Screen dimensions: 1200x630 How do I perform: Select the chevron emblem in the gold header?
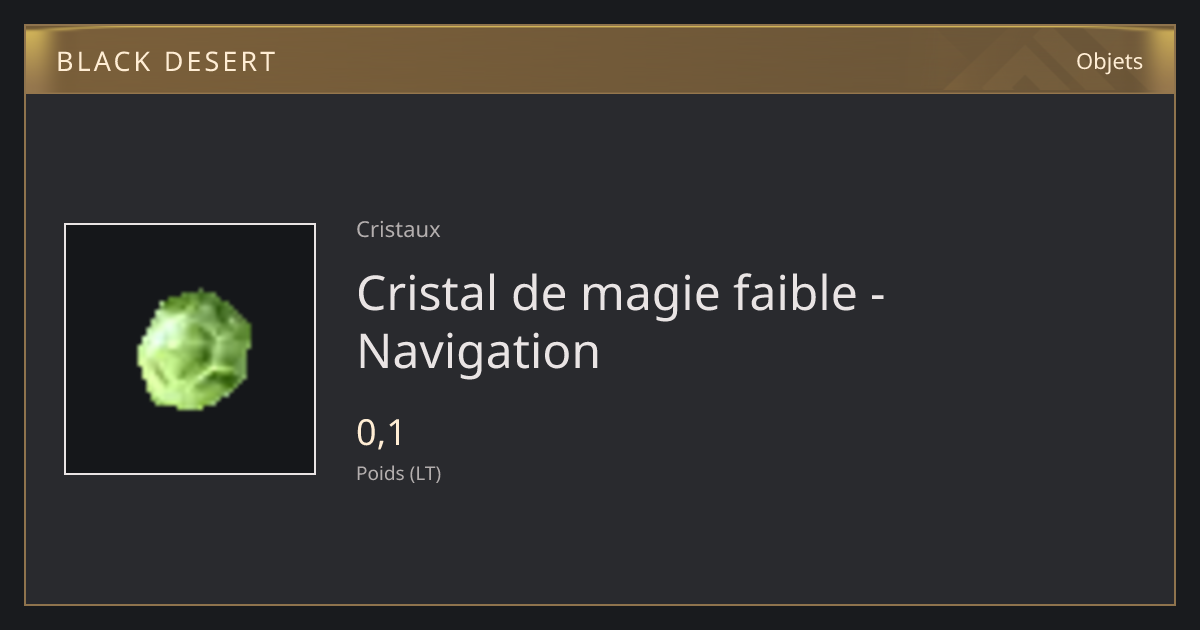point(1010,62)
